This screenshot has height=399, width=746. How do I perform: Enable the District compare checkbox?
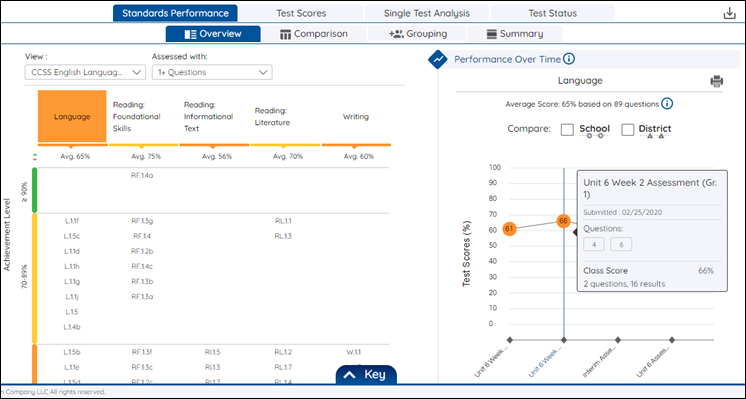pos(628,129)
